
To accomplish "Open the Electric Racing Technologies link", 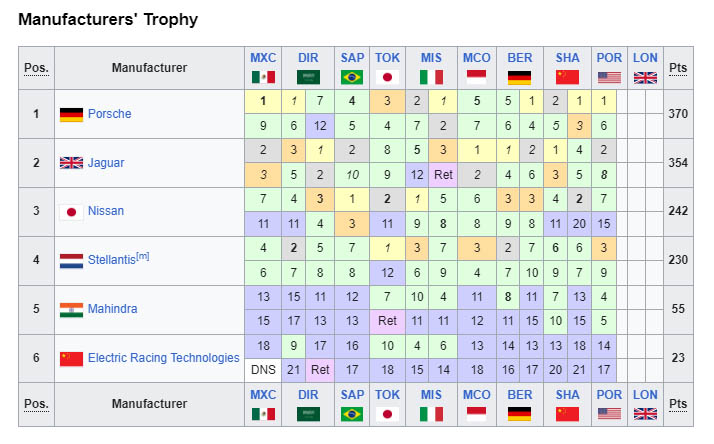I will (163, 358).
